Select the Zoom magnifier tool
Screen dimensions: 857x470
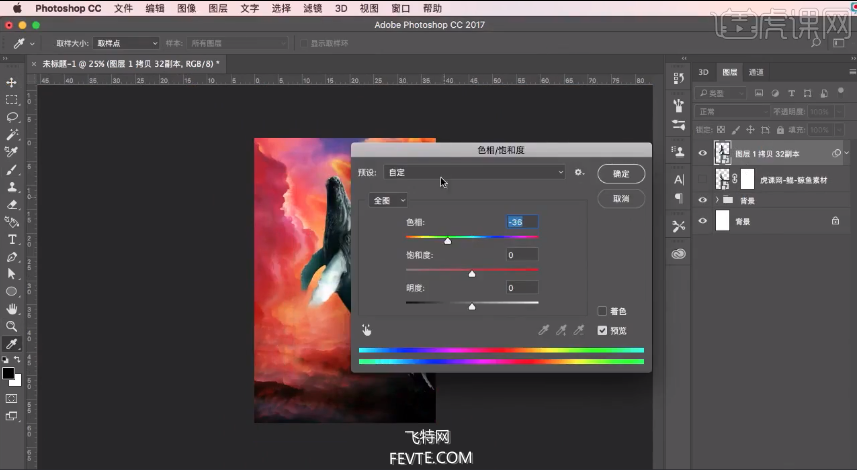tap(11, 326)
